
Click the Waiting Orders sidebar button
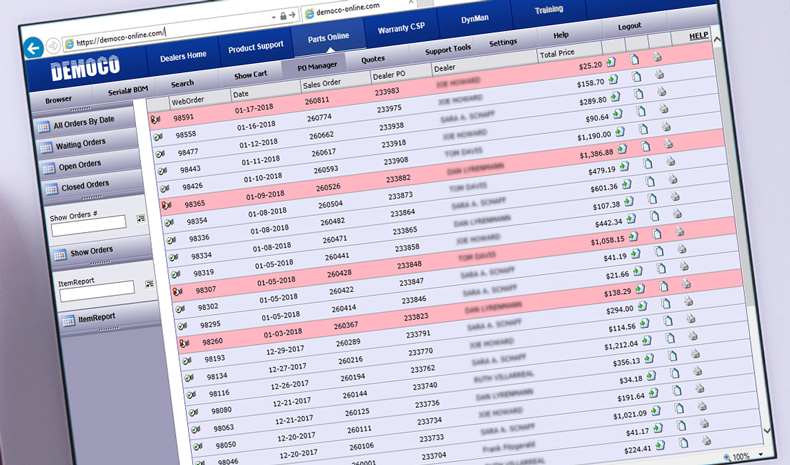point(80,145)
